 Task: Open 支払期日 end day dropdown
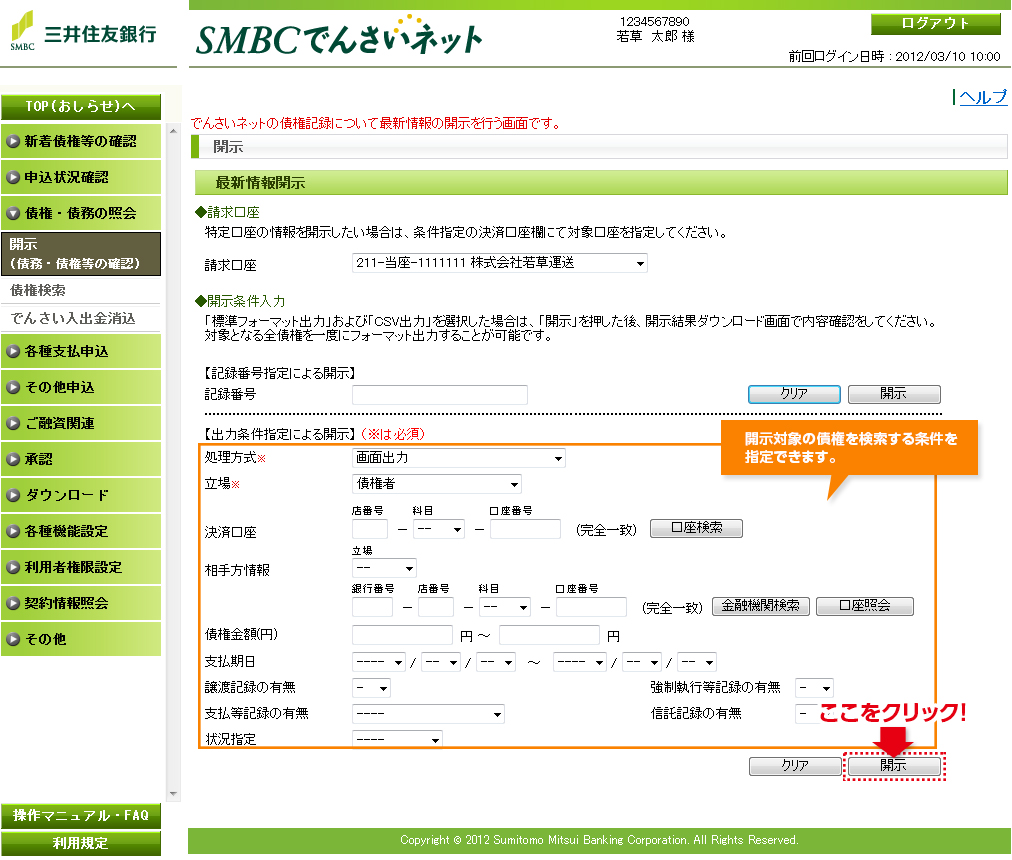pos(697,662)
